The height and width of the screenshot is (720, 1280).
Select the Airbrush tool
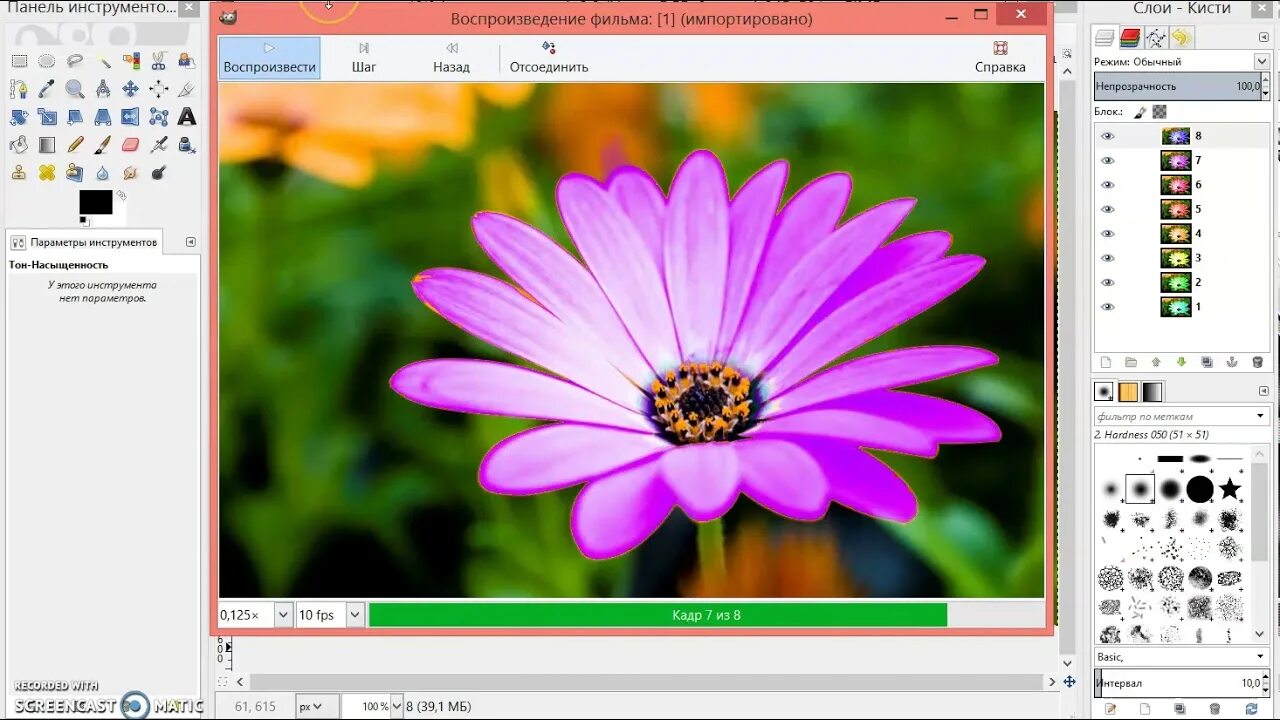[158, 144]
